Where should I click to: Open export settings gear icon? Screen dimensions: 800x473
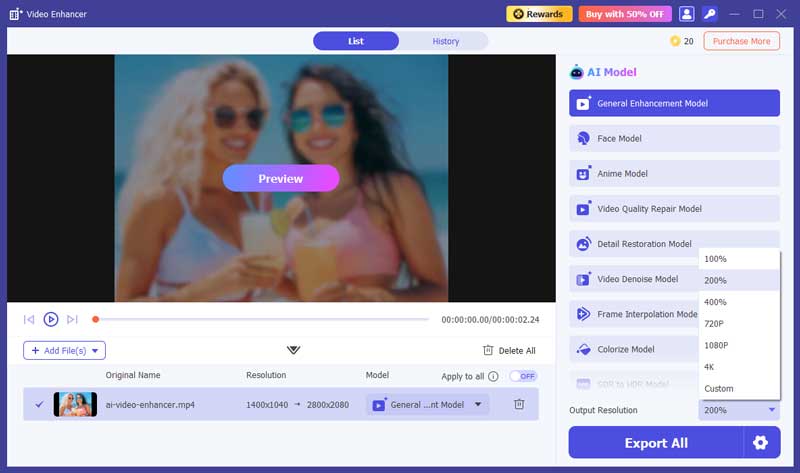pyautogui.click(x=762, y=443)
